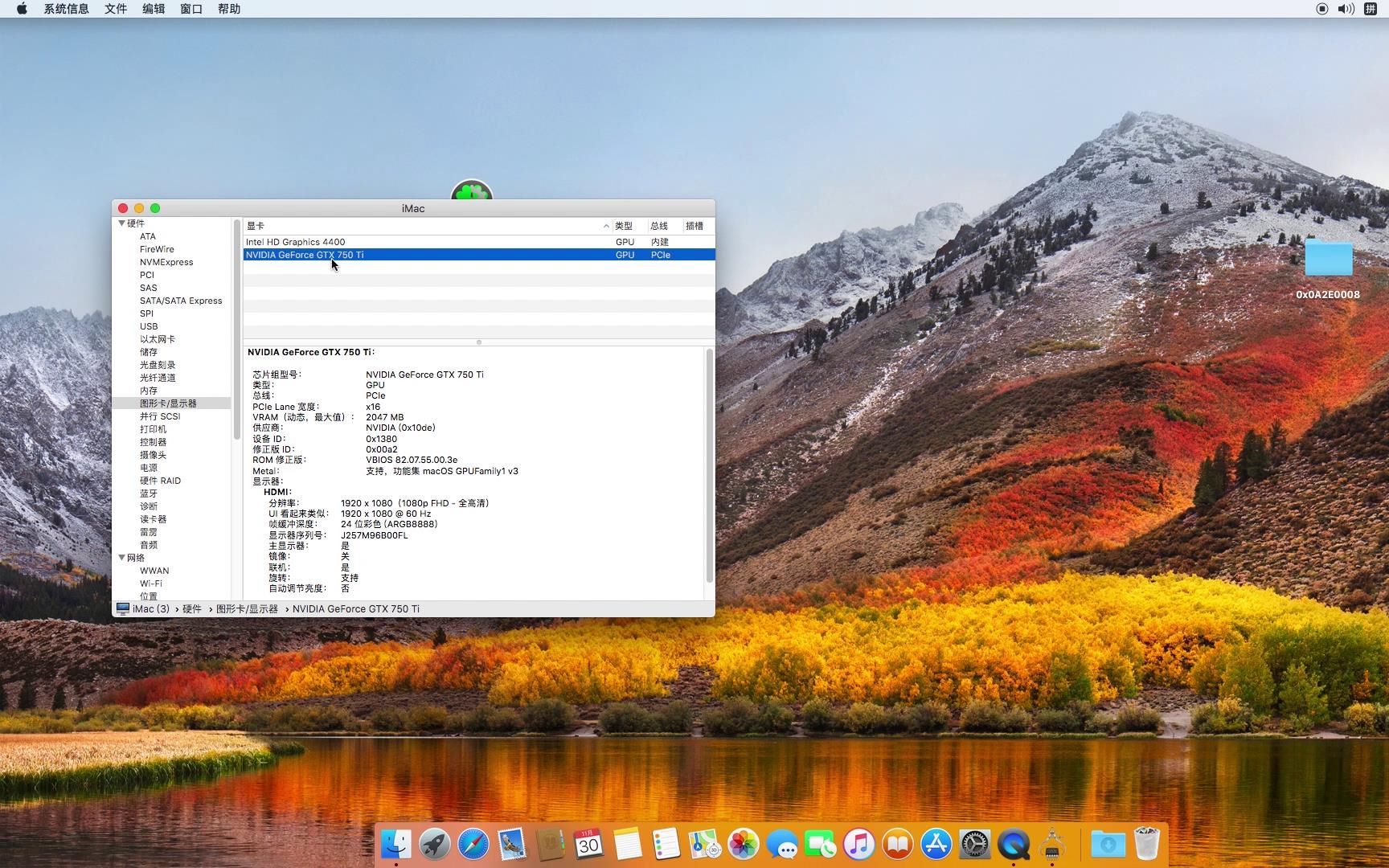The height and width of the screenshot is (868, 1389).
Task: Open the 帮助 menu
Action: (x=229, y=9)
